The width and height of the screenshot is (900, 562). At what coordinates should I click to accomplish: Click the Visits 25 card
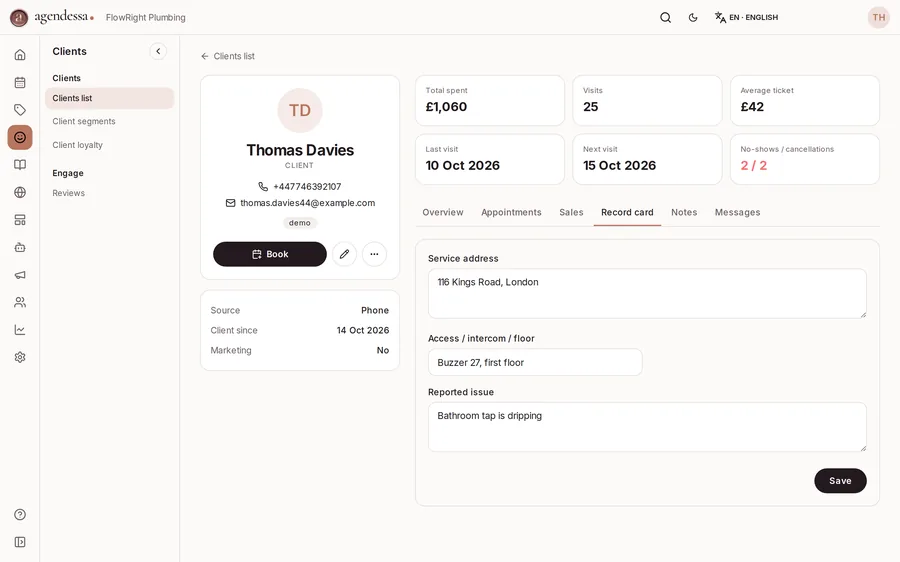click(x=647, y=100)
